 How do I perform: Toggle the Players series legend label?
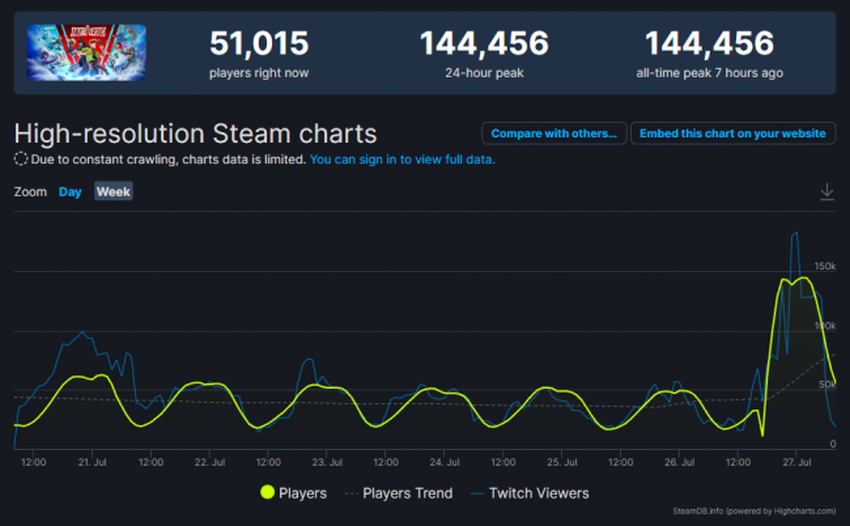304,493
